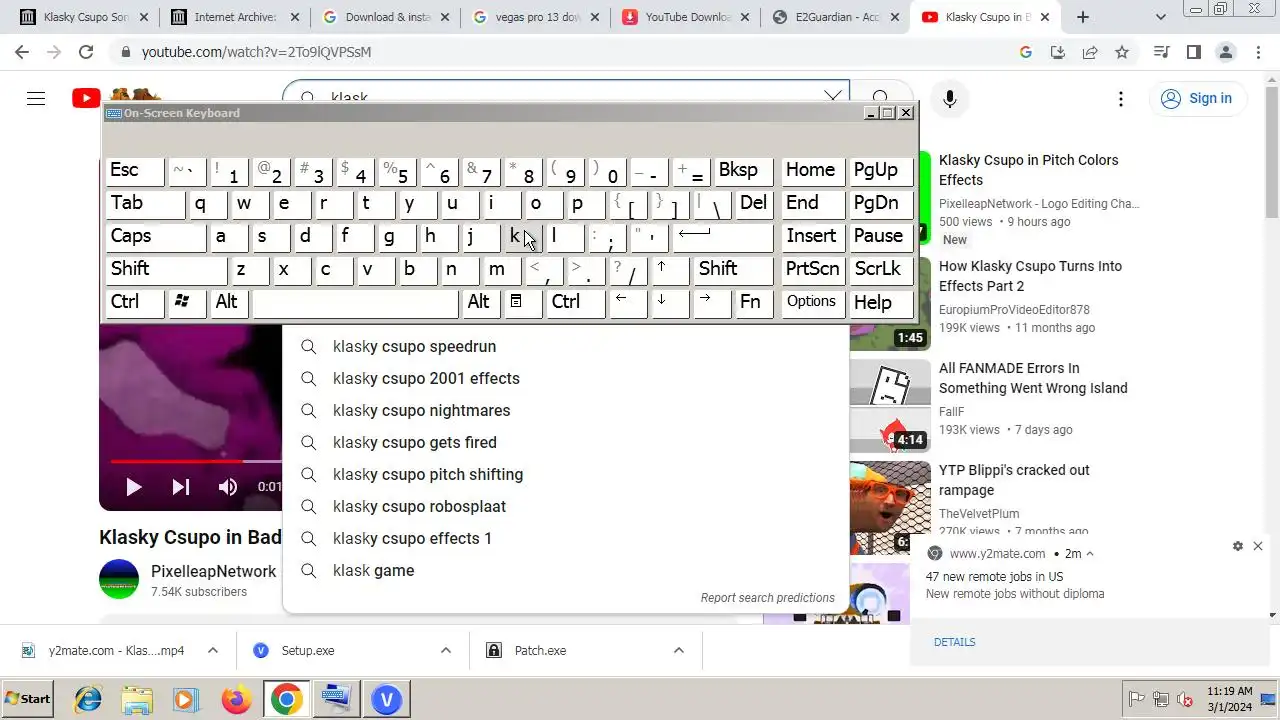Clear the YouTube search box text

tap(832, 97)
